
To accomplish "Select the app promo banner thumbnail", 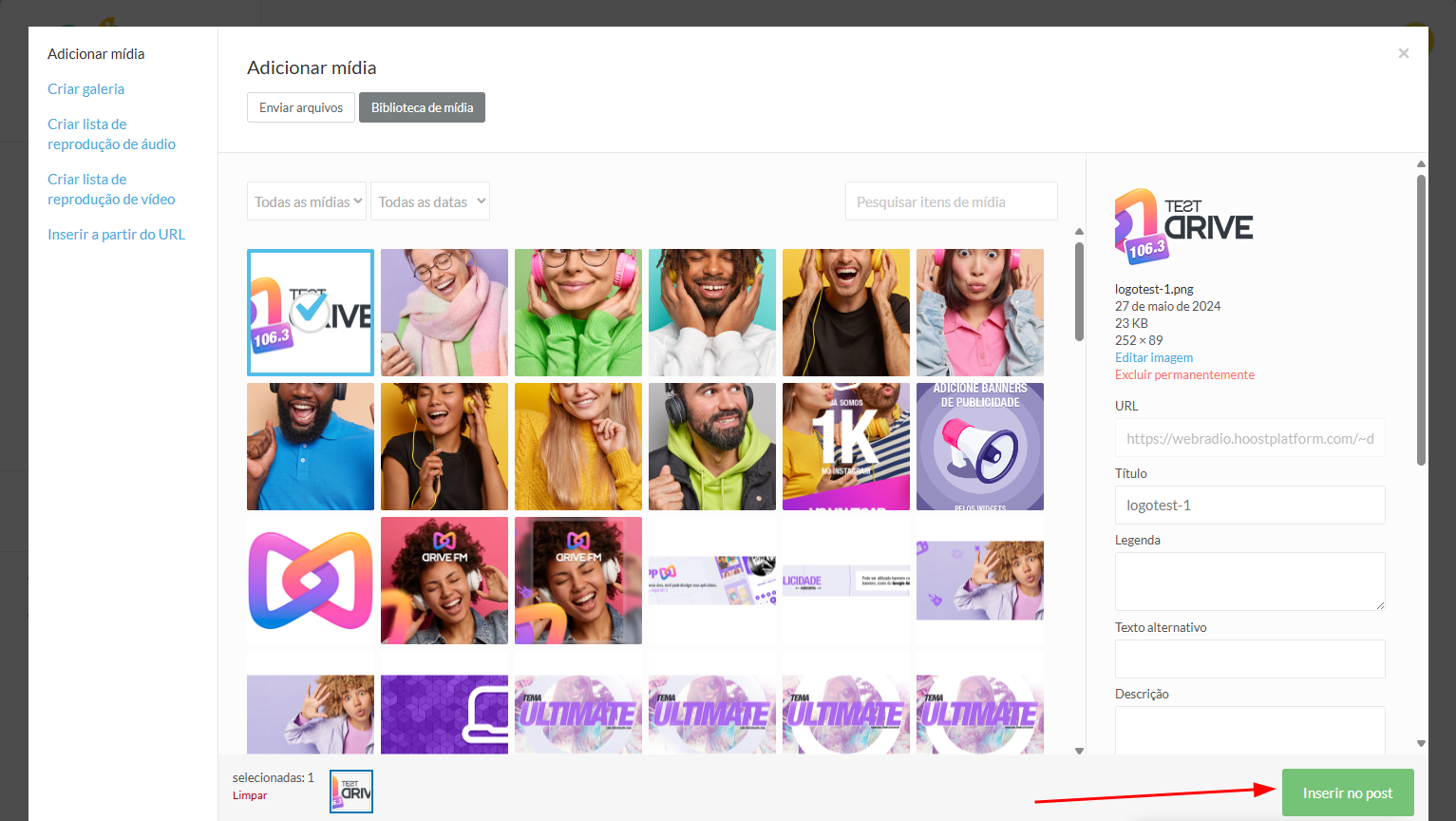I will pyautogui.click(x=712, y=581).
